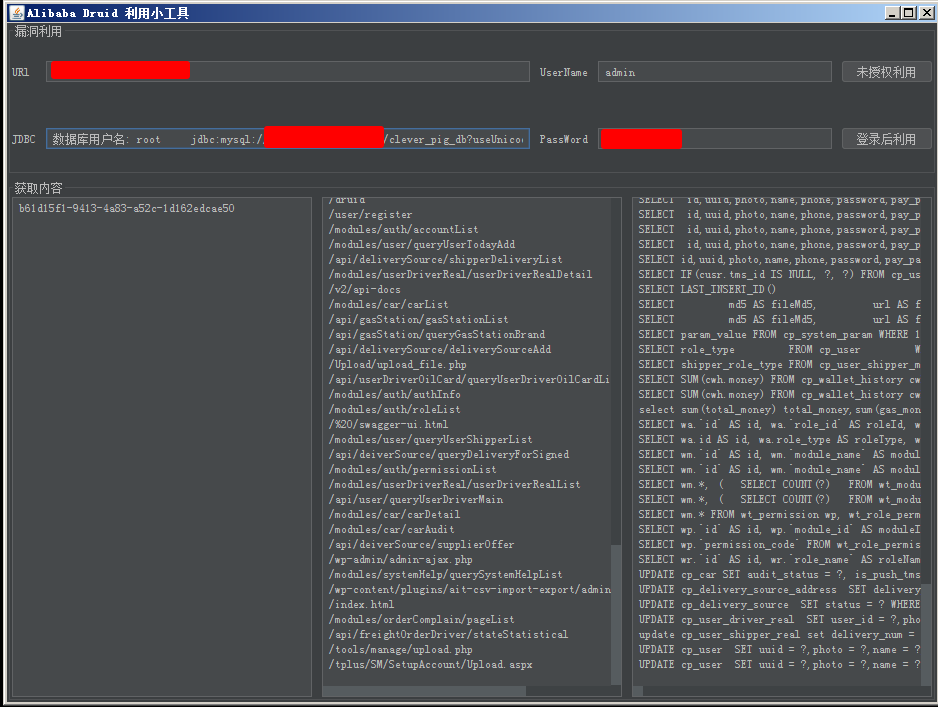
Task: Select /modules/auth/permissionList path
Action: pyautogui.click(x=412, y=469)
